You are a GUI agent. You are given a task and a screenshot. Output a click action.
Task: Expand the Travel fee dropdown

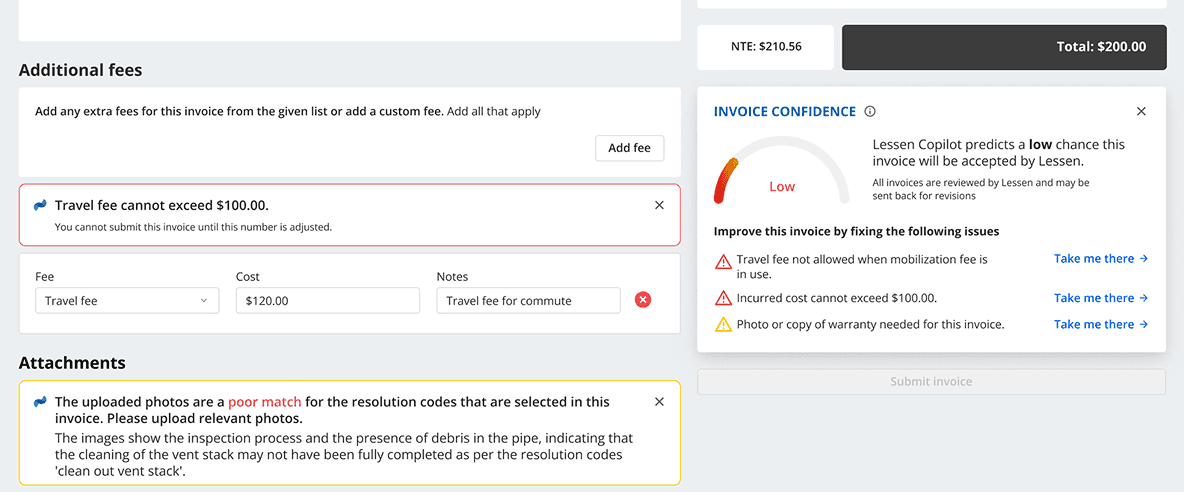[x=127, y=300]
